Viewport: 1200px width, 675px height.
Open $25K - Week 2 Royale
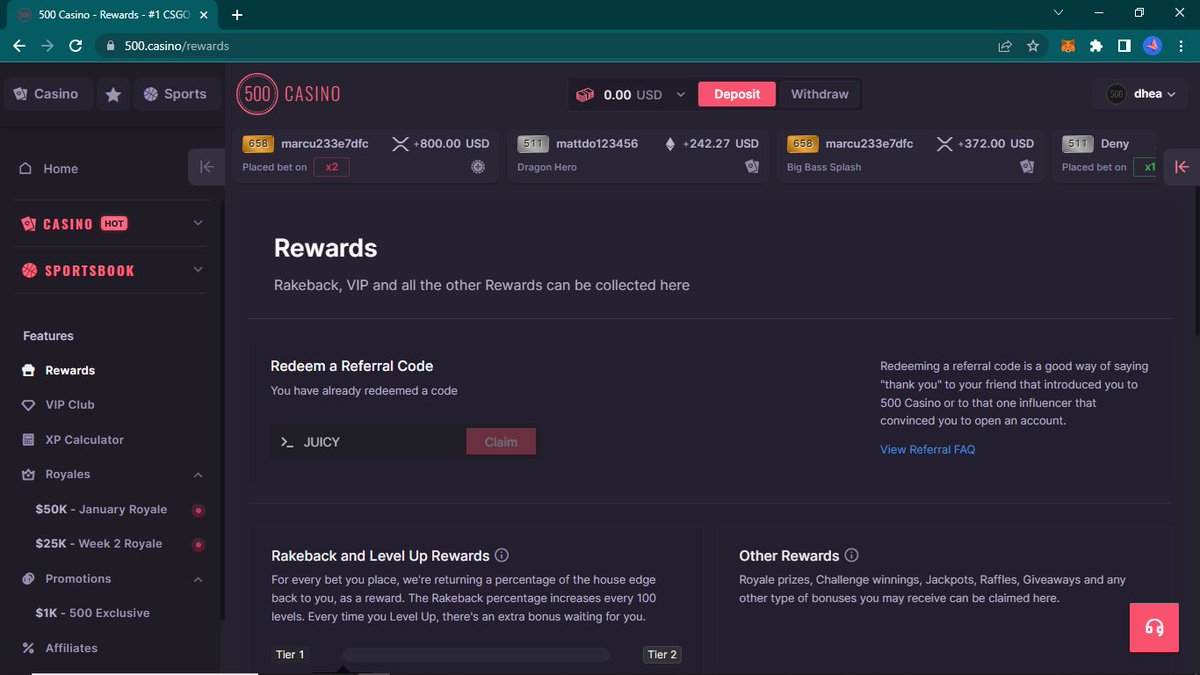(x=98, y=544)
